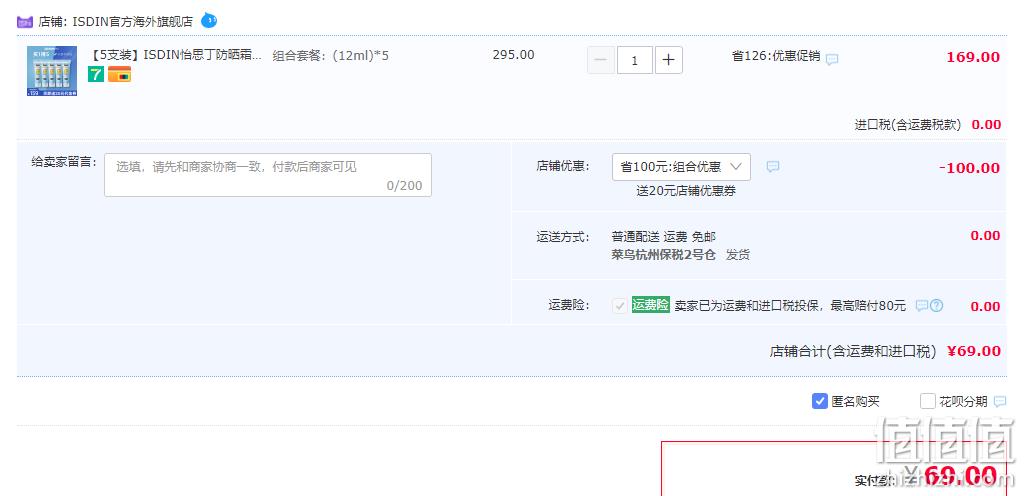Open the shipping insurance comment bubble icon
The height and width of the screenshot is (496, 1024).
[x=921, y=305]
